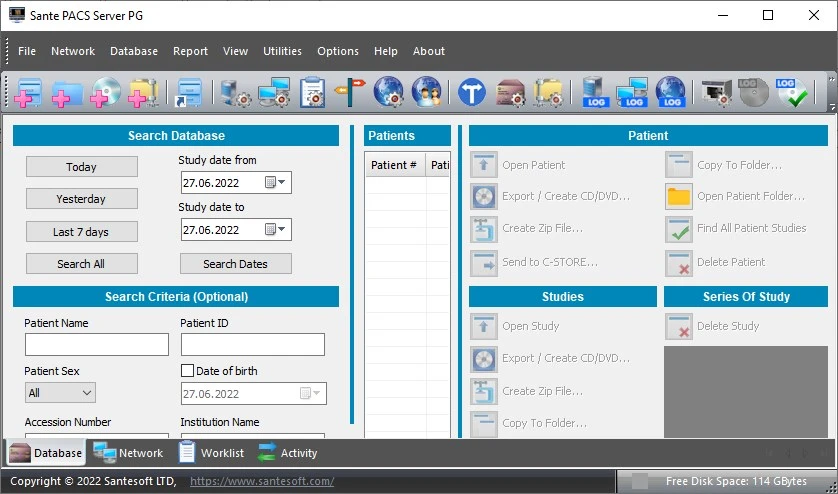Image resolution: width=838 pixels, height=494 pixels.
Task: Open the Study date to calendar dropdown
Action: pyautogui.click(x=275, y=230)
